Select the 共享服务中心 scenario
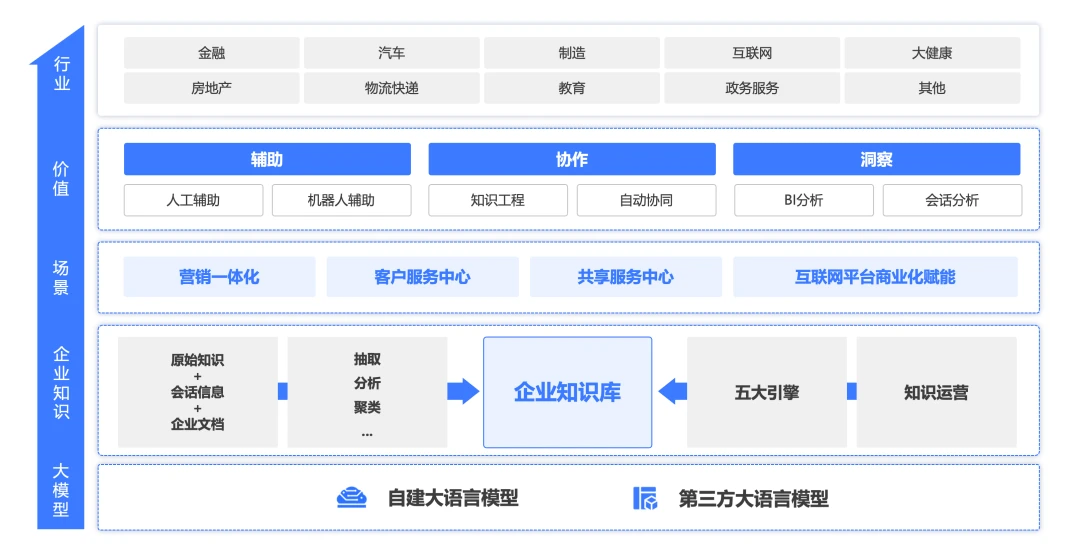The height and width of the screenshot is (556, 1080). (625, 277)
